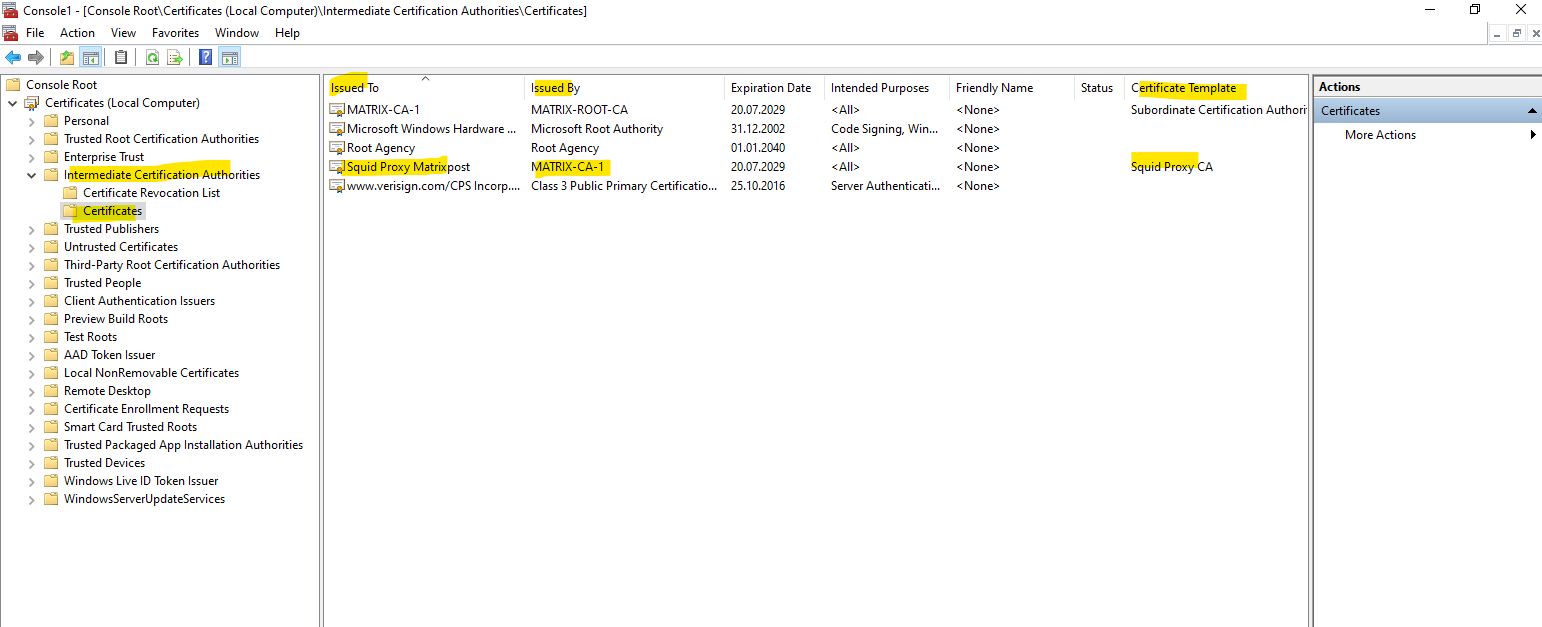Screen dimensions: 1542x627
Task: Select the Root Agency certificate
Action: coord(380,148)
